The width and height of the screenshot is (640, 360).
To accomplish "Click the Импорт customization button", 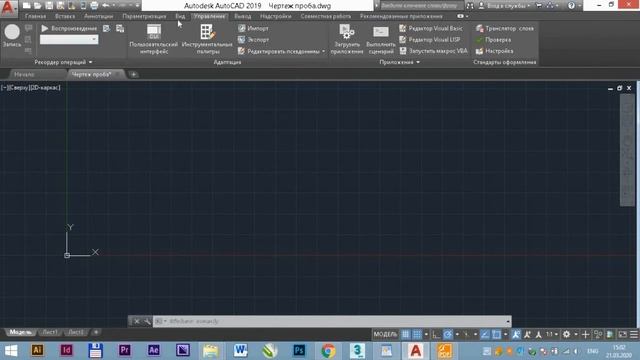I will (253, 28).
